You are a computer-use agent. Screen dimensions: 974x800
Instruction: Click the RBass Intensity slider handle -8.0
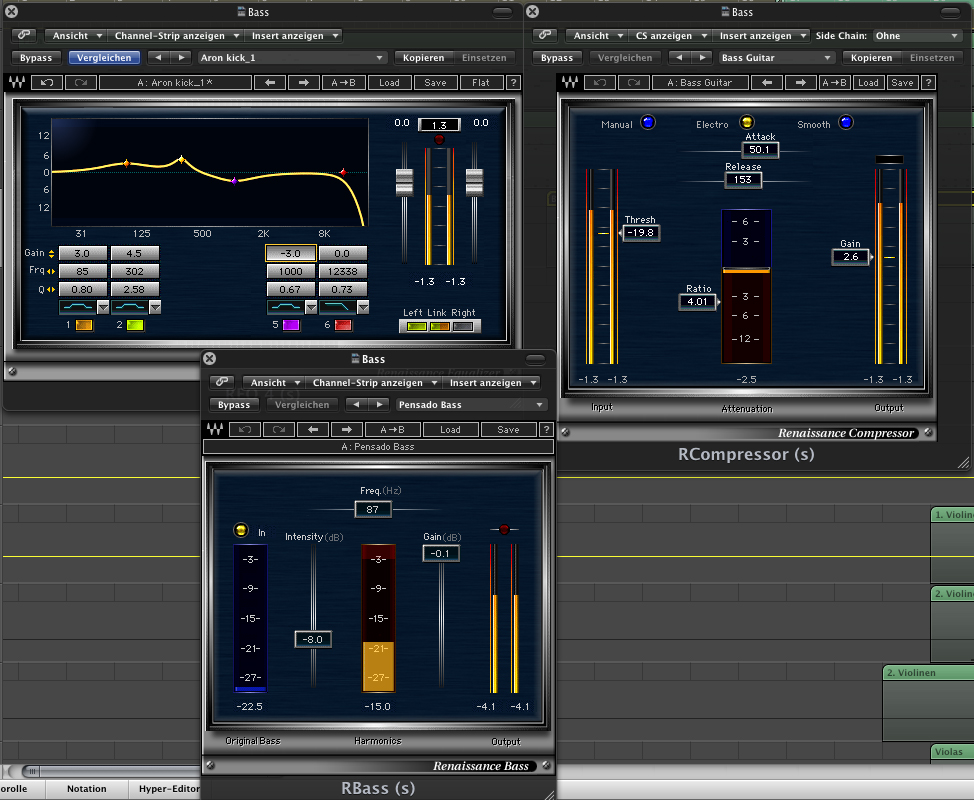pos(313,639)
